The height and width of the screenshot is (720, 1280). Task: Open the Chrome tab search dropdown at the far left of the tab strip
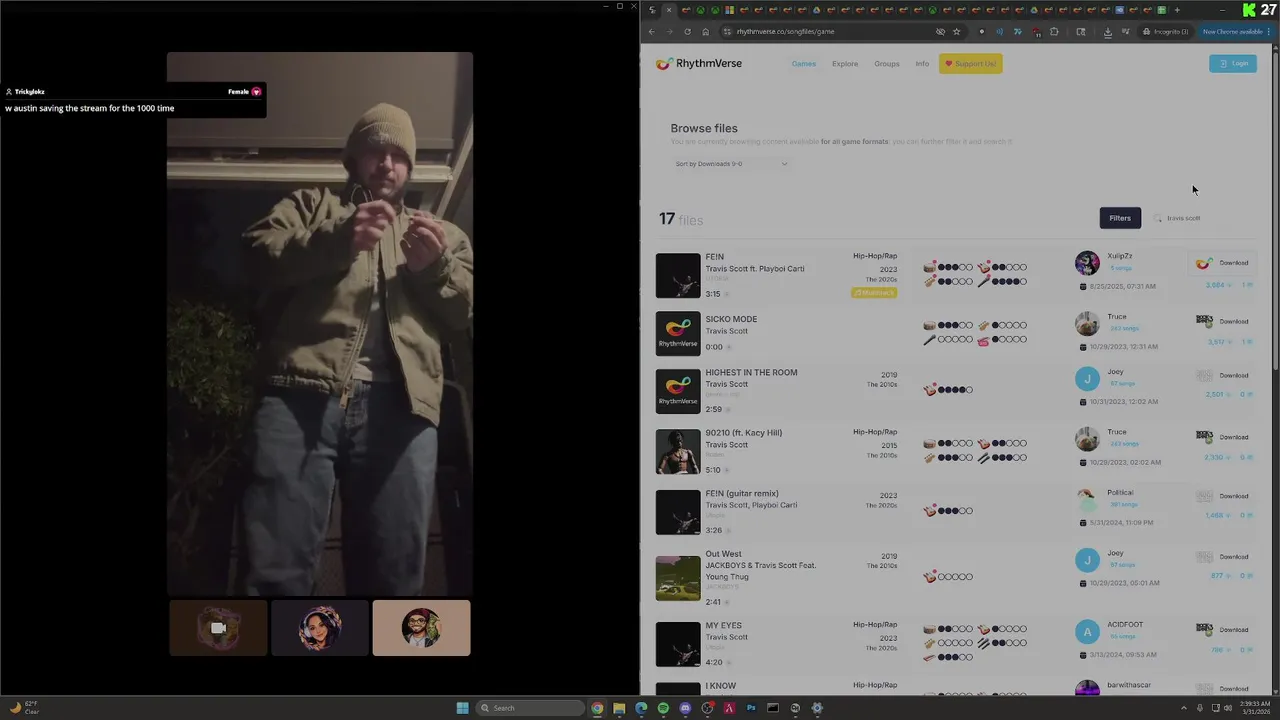[x=652, y=10]
